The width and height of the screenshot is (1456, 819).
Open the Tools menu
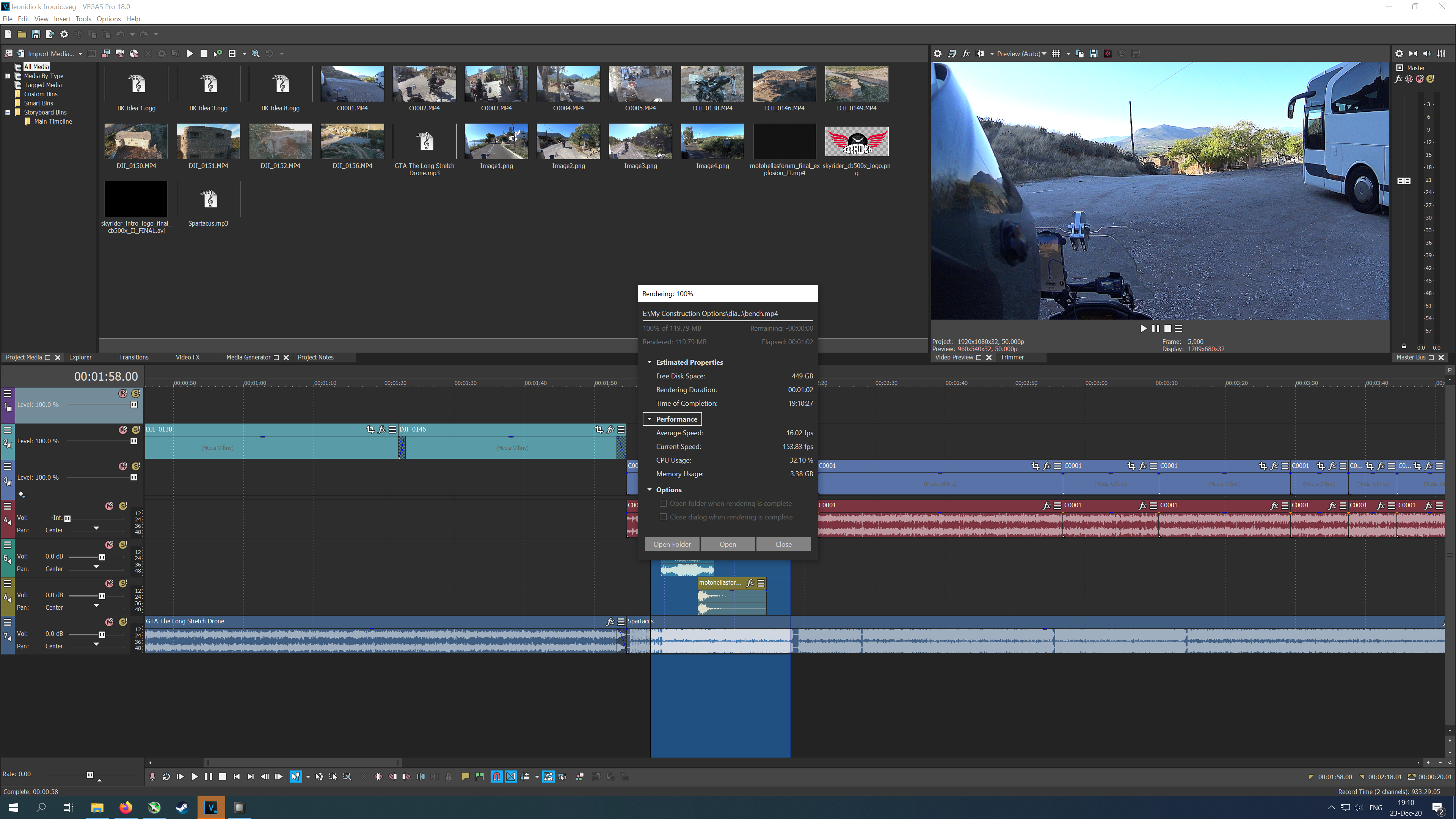pyautogui.click(x=83, y=19)
